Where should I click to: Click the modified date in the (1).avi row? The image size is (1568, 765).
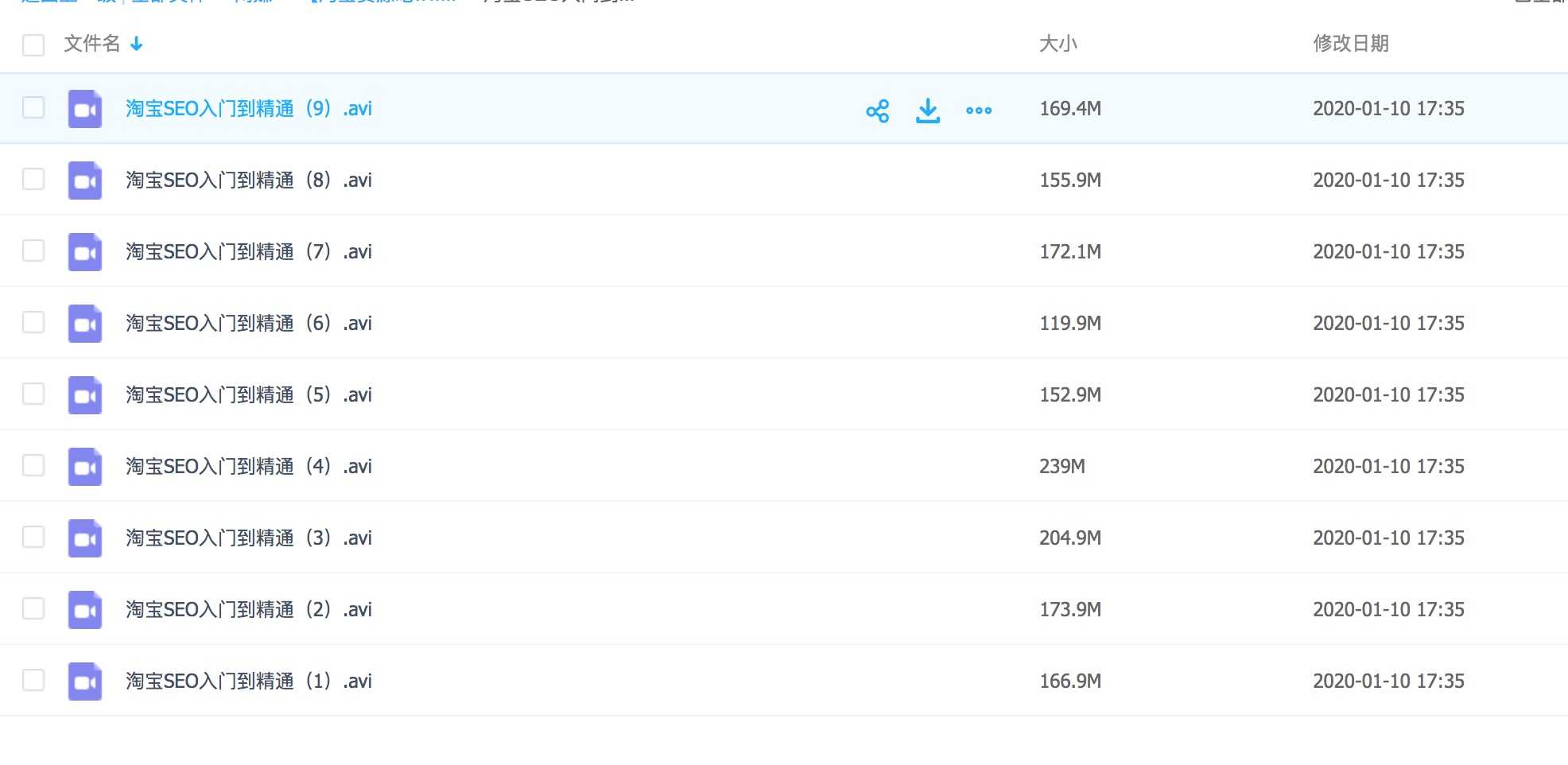(x=1388, y=682)
